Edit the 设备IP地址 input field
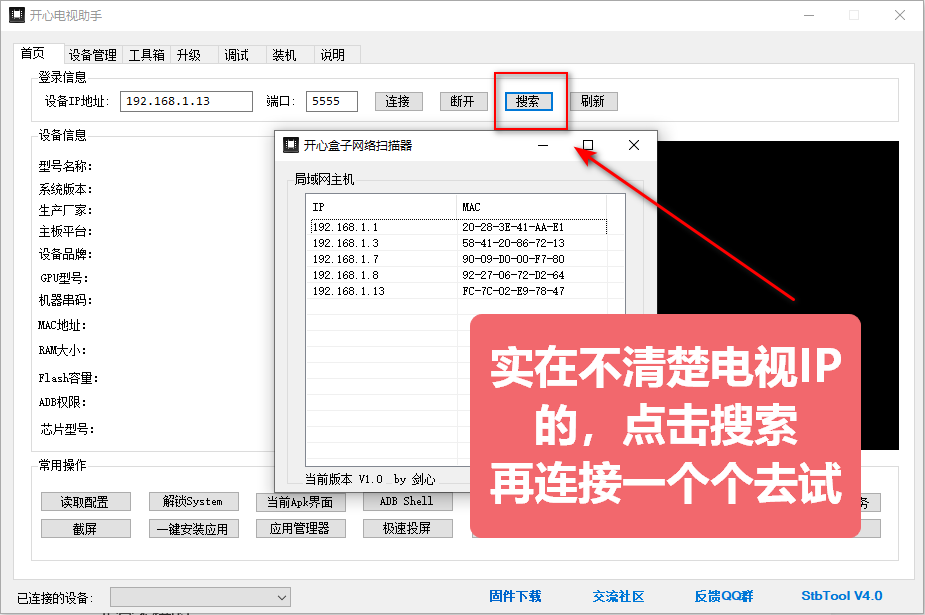 (x=186, y=100)
